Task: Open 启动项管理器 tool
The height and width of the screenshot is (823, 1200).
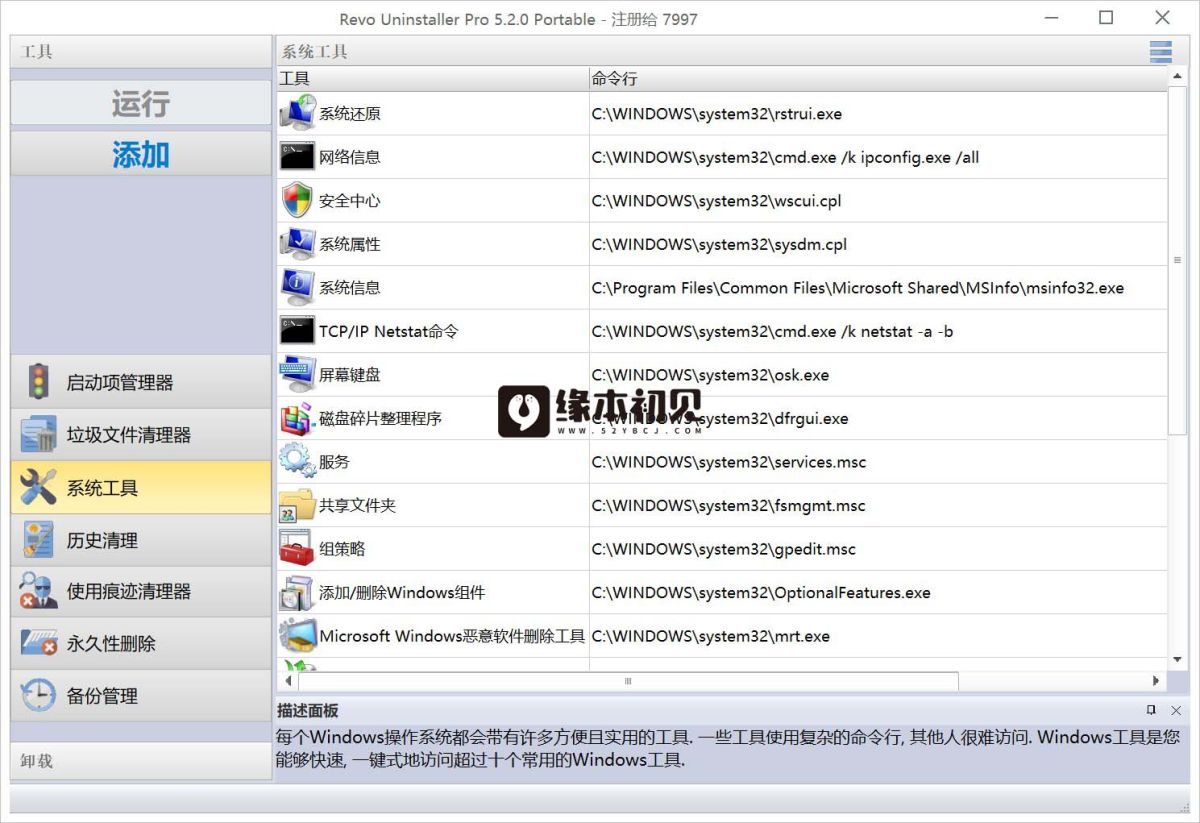Action: (141, 382)
